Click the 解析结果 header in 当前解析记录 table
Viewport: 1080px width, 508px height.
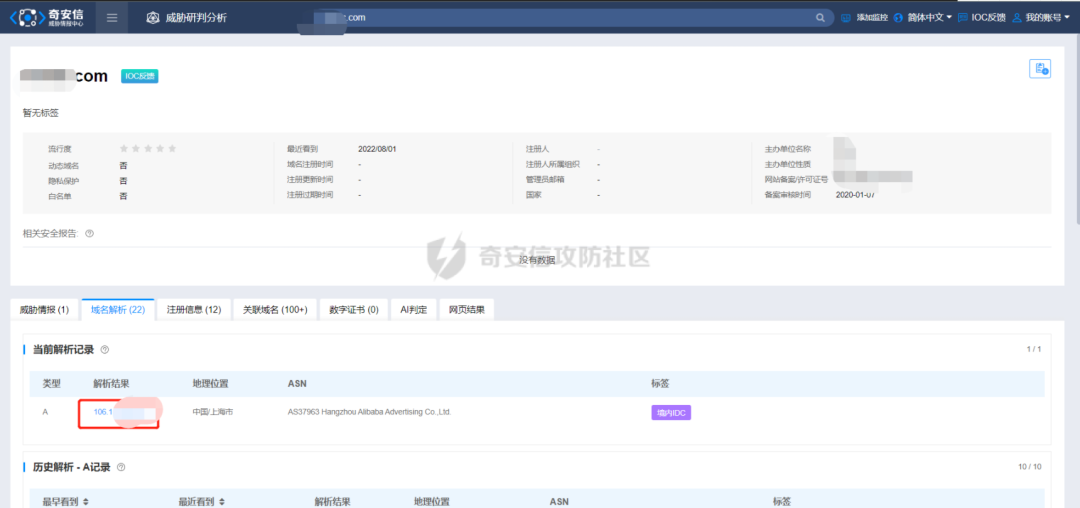tap(112, 383)
